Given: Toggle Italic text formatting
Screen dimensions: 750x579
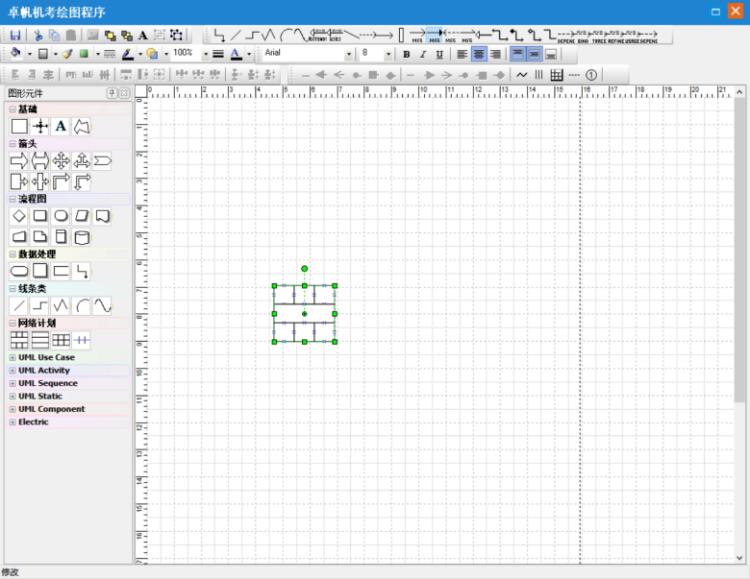Looking at the screenshot, I should coord(422,54).
